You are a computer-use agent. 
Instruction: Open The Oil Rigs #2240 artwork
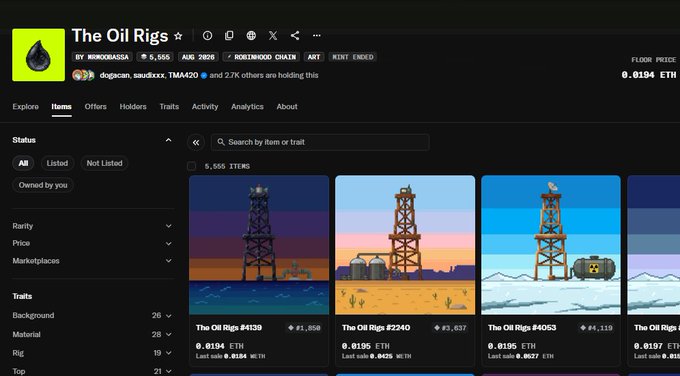(405, 245)
